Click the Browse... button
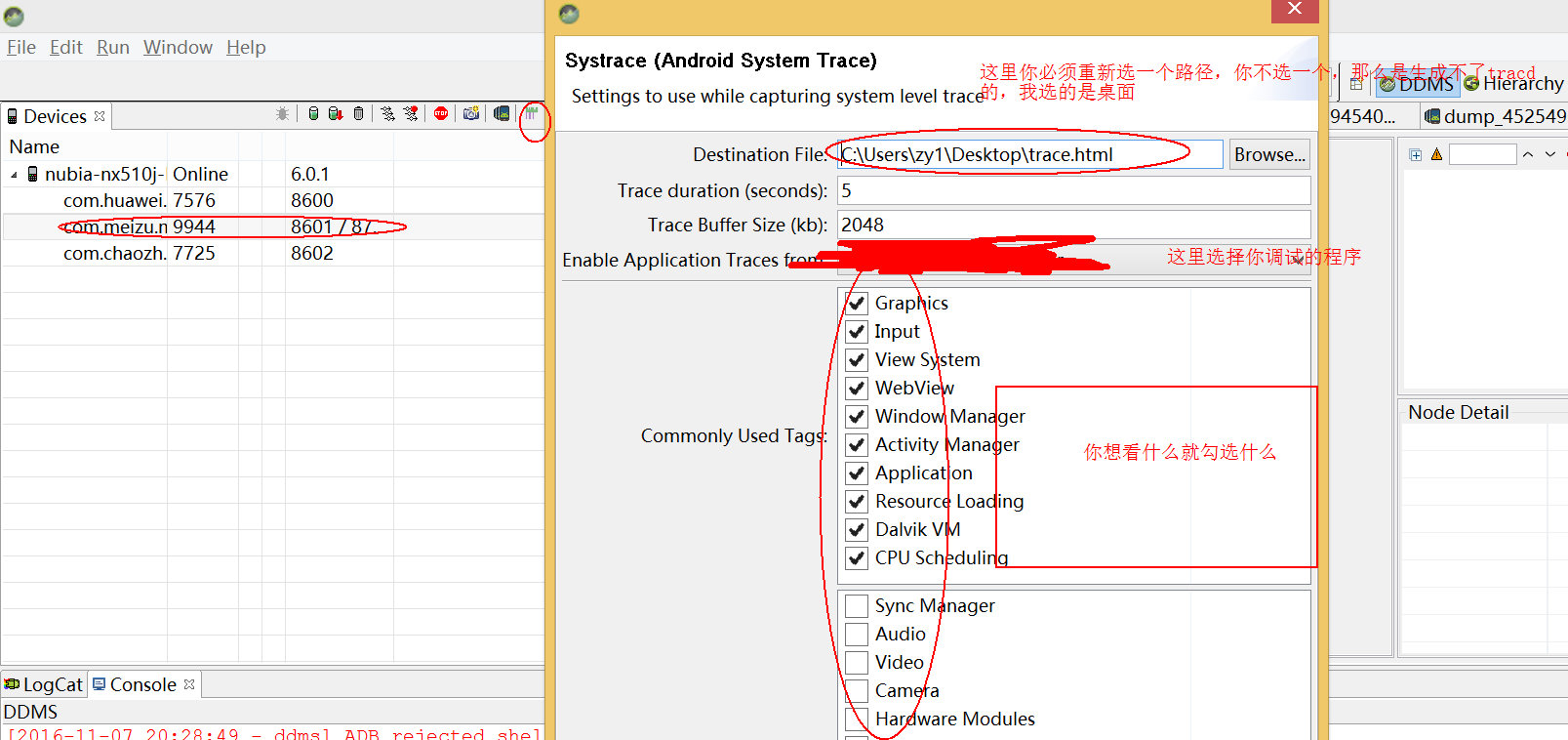 1269,154
